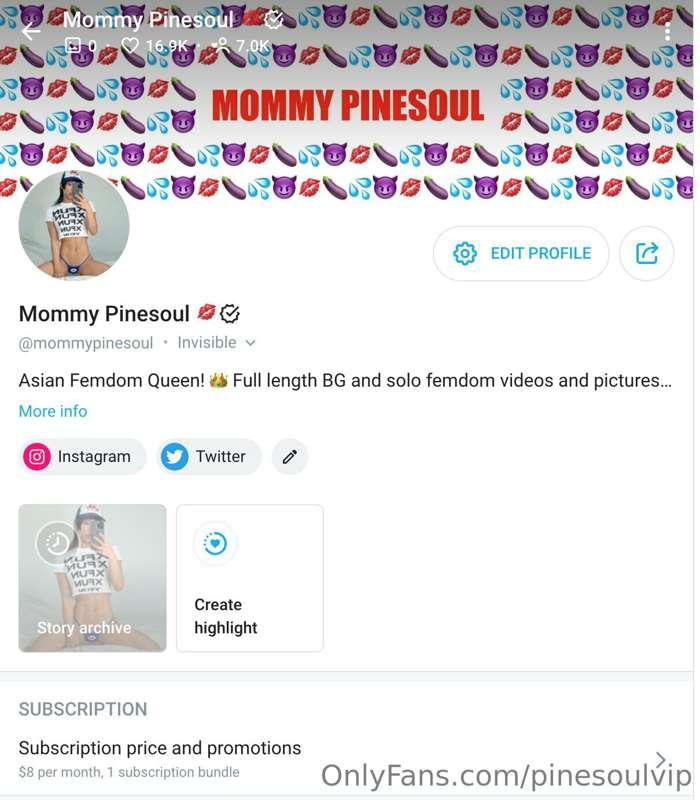This screenshot has width=700, height=800.
Task: Click the Edit Profile button
Action: (520, 253)
